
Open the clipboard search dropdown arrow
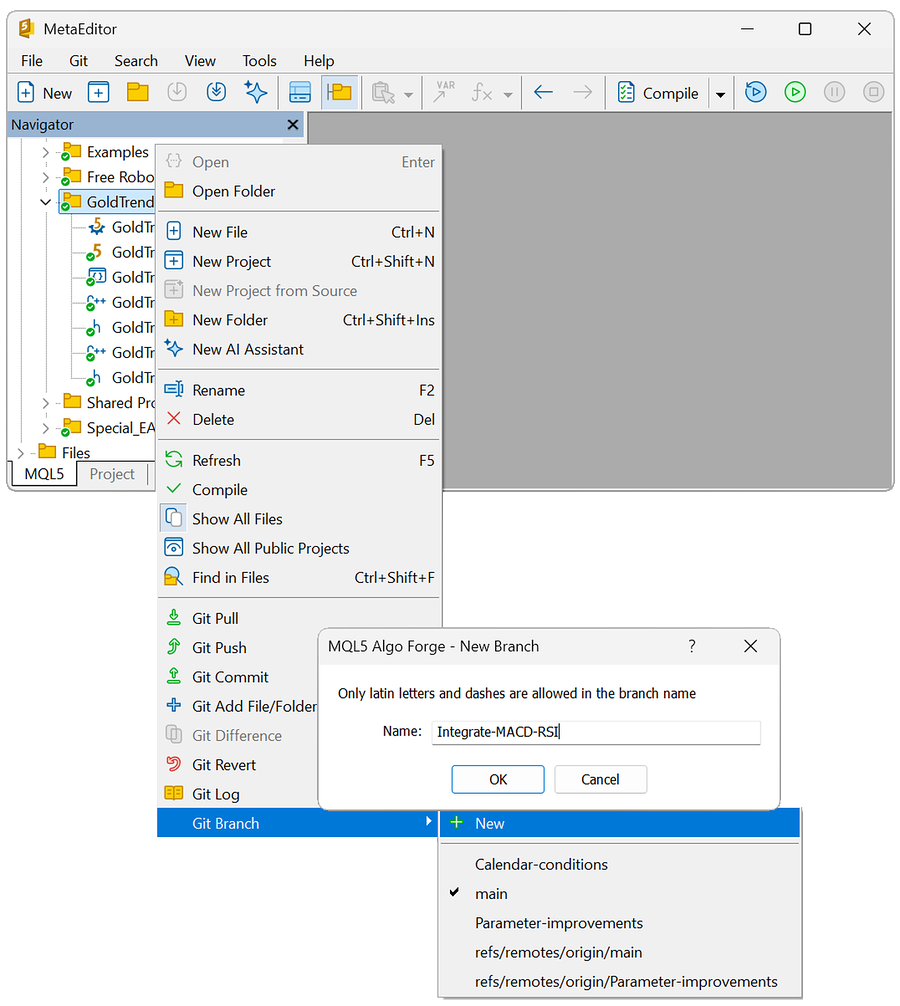[408, 94]
